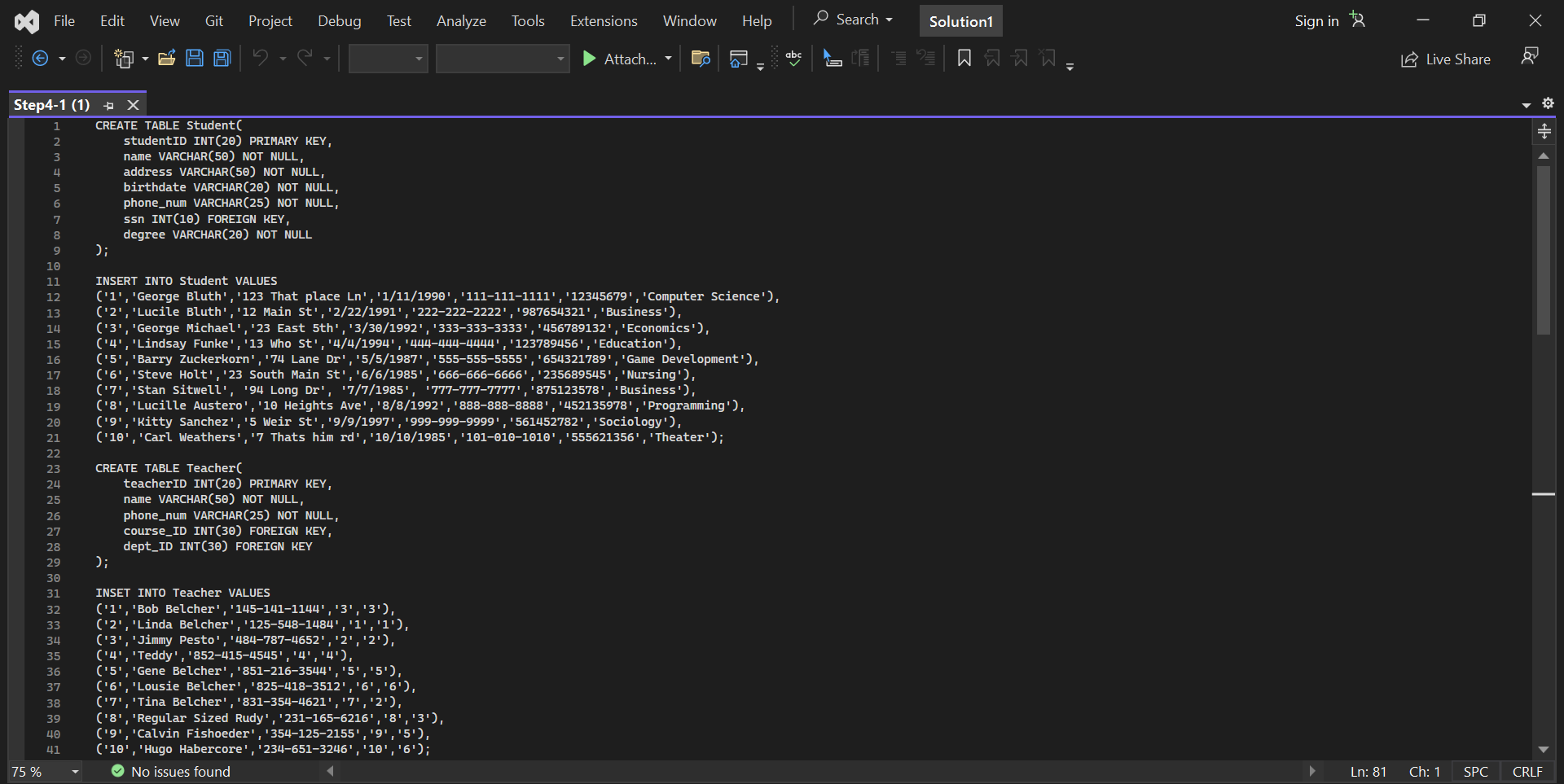Viewport: 1564px width, 784px height.
Task: Expand the solution configurations combo box
Action: 388,59
